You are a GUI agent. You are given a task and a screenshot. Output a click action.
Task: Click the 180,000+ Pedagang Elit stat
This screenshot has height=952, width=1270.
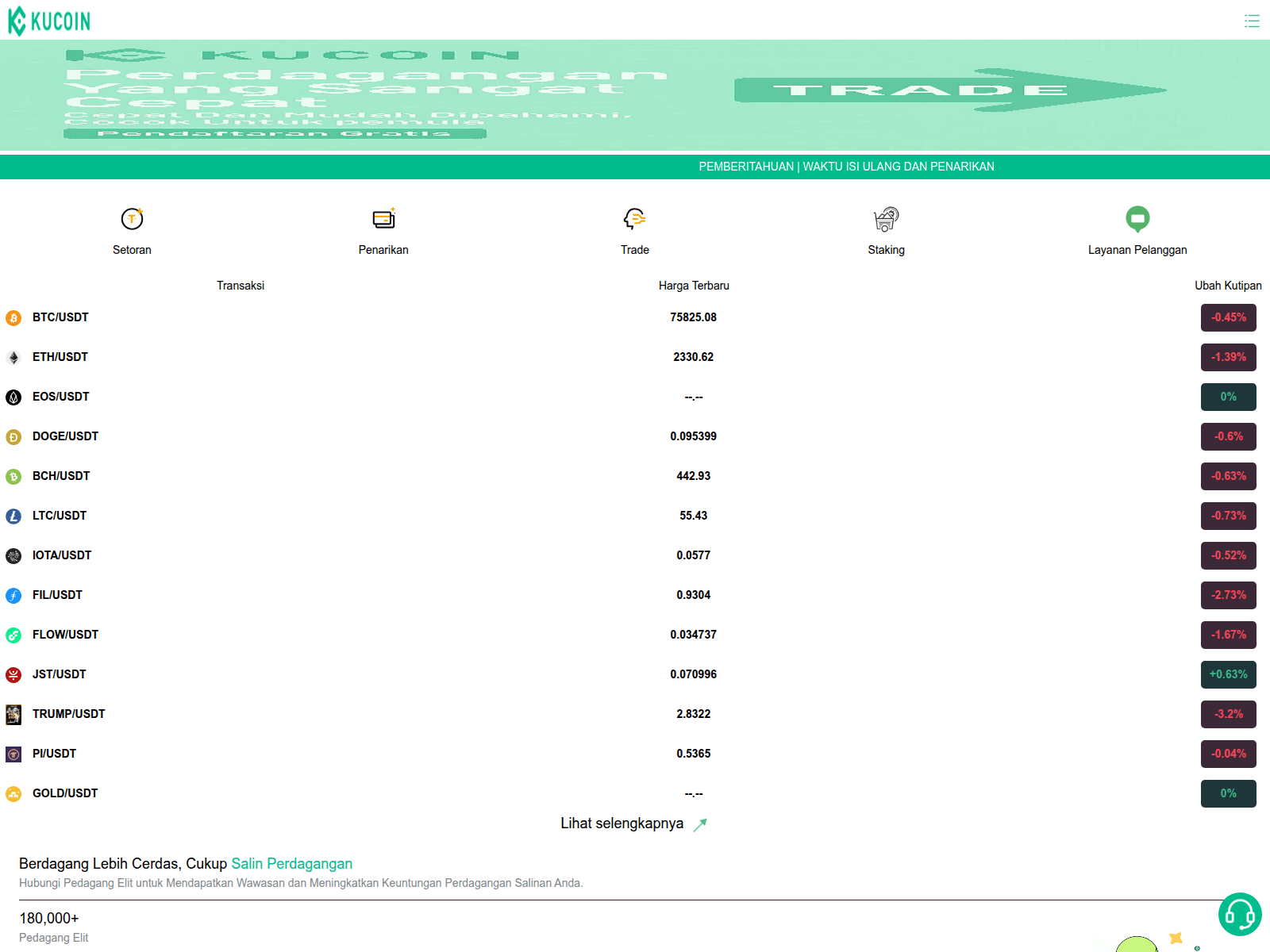coord(54,927)
